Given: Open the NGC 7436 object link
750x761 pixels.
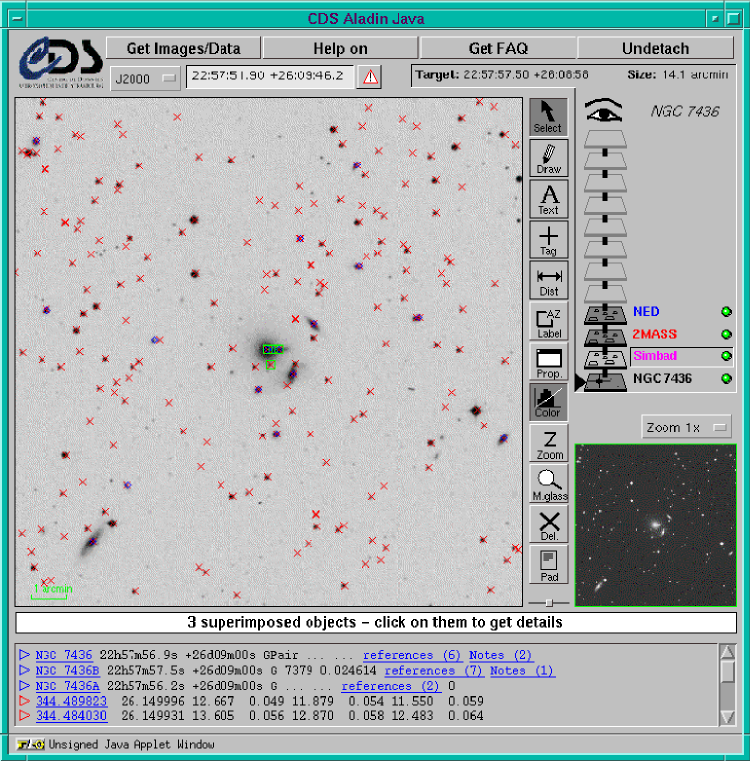Looking at the screenshot, I should (x=63, y=655).
